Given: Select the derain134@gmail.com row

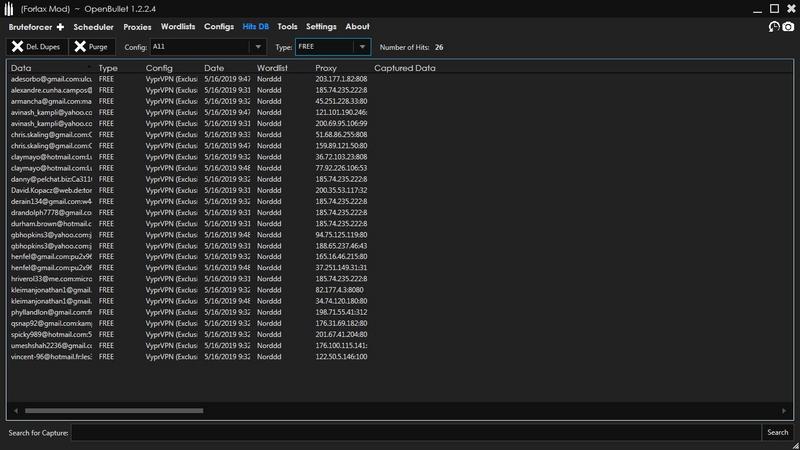Looking at the screenshot, I should pyautogui.click(x=400, y=202).
